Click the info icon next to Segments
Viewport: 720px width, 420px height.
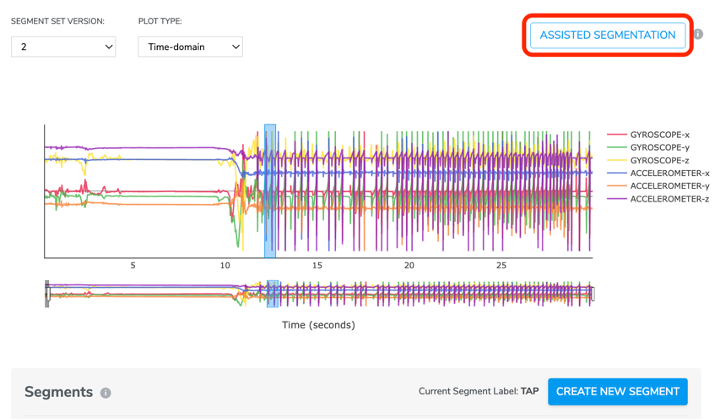(106, 393)
